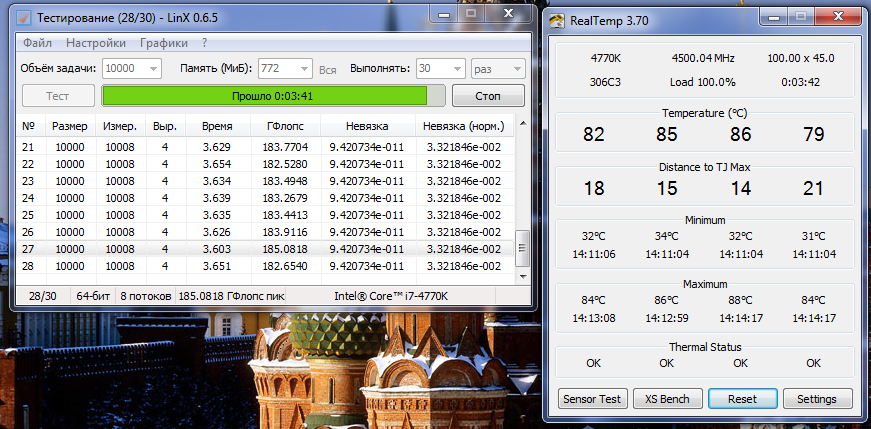
Task: Select the ГФлопс value 183.7704 in row 21
Action: (x=287, y=147)
